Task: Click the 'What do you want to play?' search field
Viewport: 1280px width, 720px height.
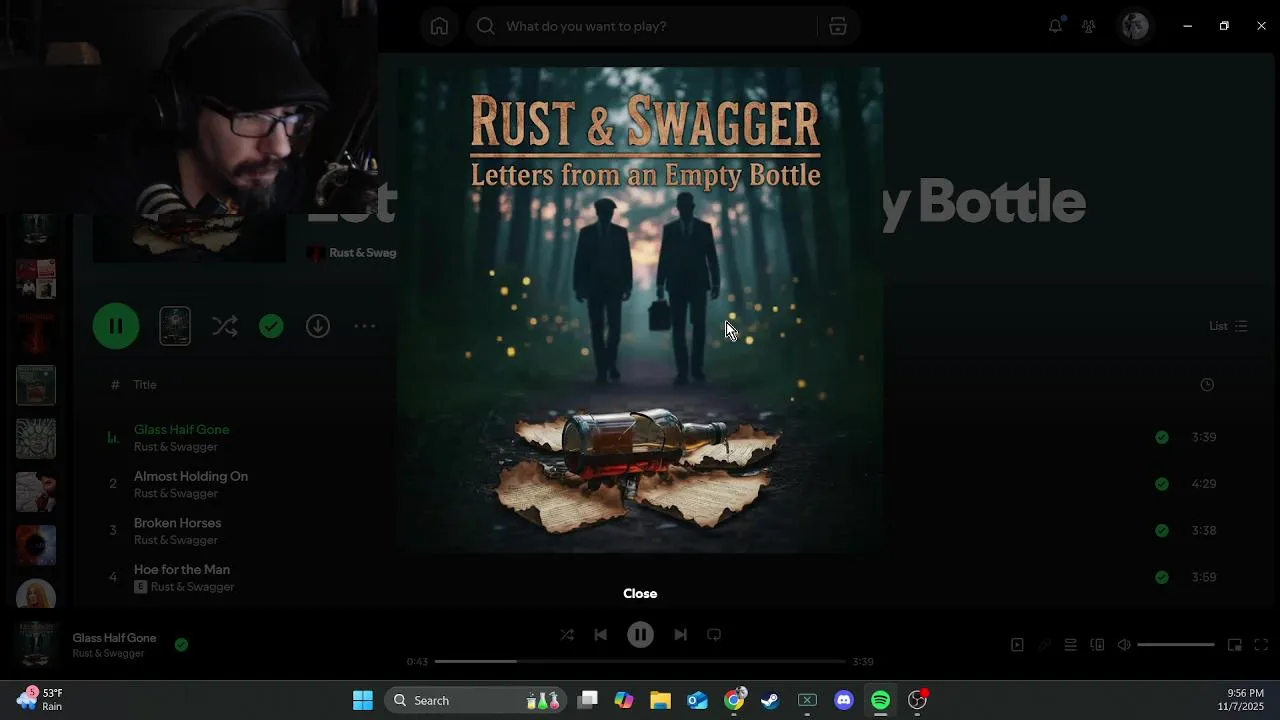Action: (640, 26)
